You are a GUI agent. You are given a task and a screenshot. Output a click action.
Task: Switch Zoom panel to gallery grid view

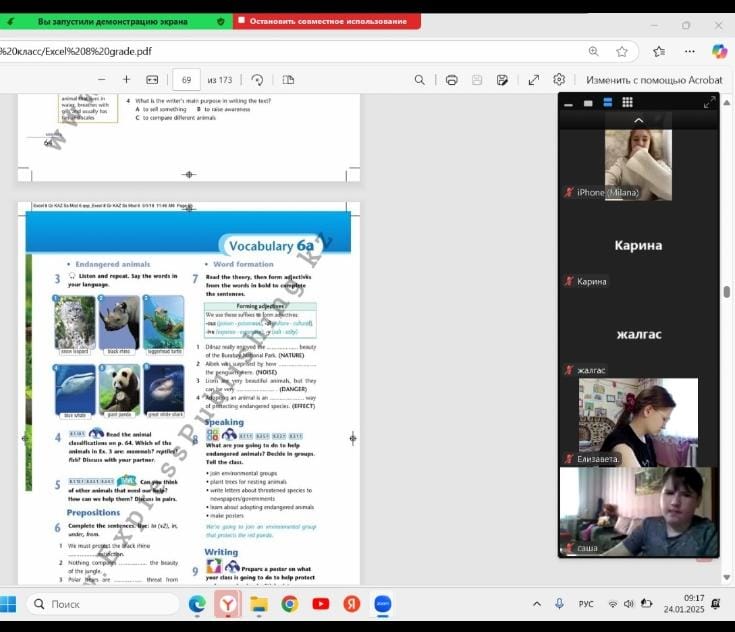click(627, 102)
